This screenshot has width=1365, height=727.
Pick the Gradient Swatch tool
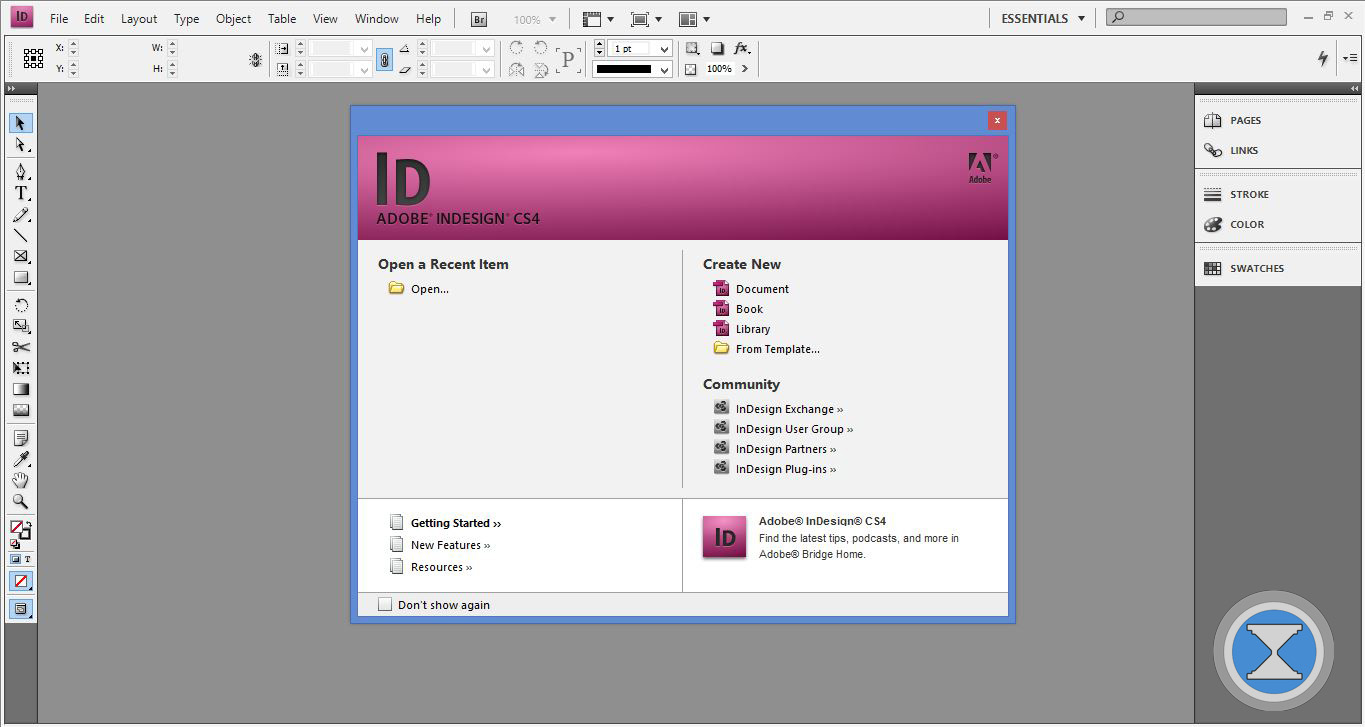pyautogui.click(x=21, y=389)
